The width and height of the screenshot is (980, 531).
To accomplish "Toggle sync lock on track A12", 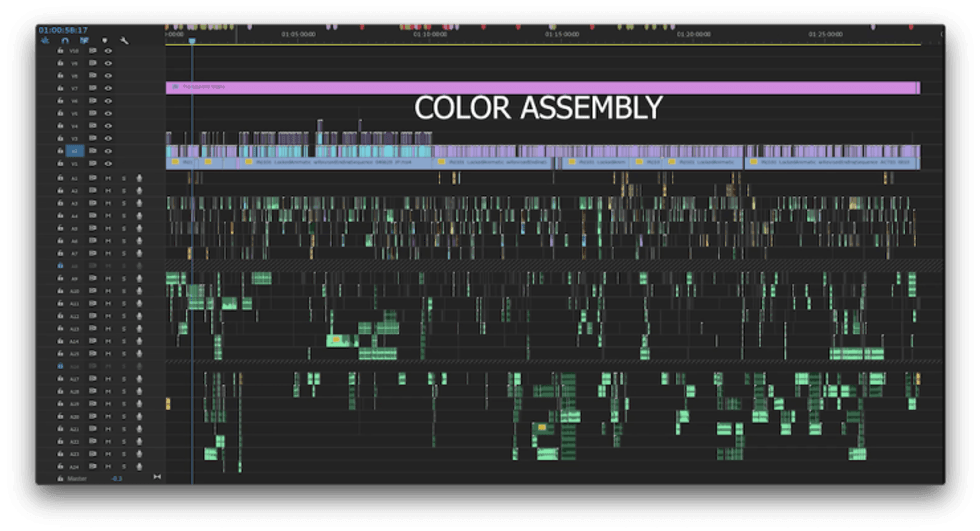I will [x=92, y=316].
